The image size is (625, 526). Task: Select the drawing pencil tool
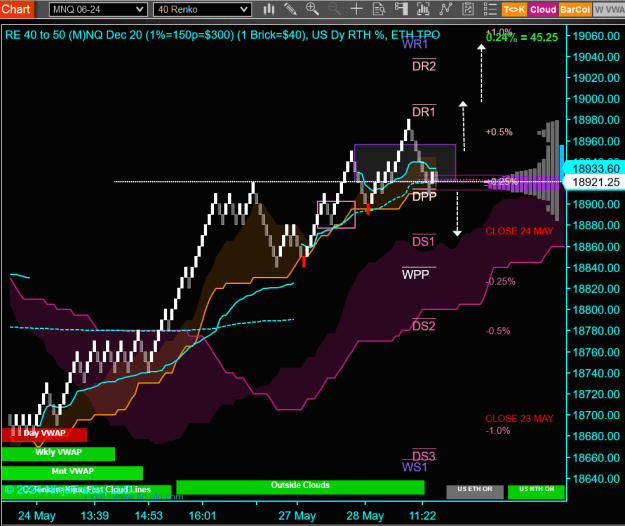pyautogui.click(x=291, y=9)
